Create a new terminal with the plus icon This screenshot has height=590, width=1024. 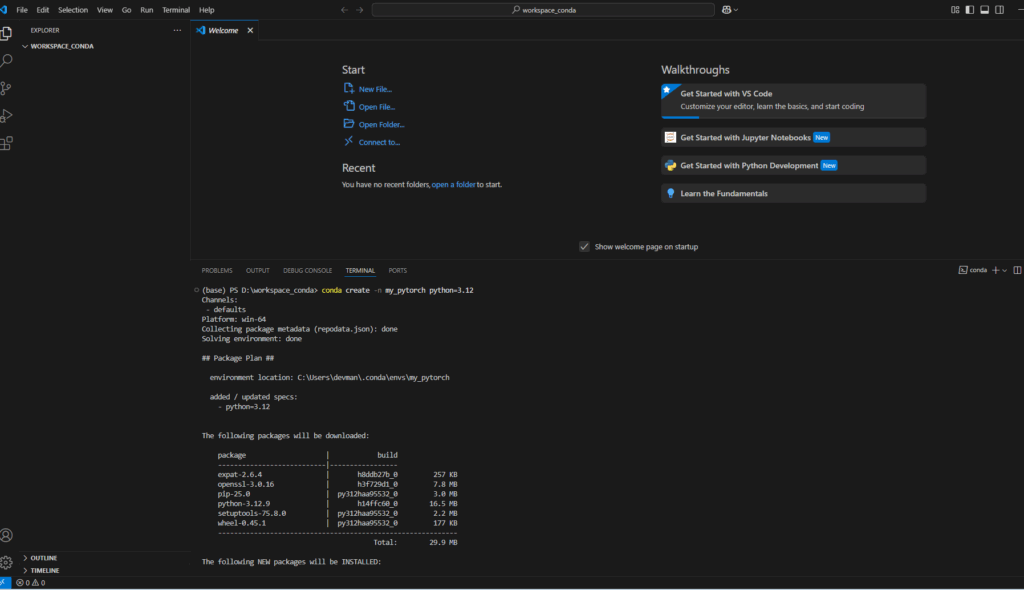[995, 270]
